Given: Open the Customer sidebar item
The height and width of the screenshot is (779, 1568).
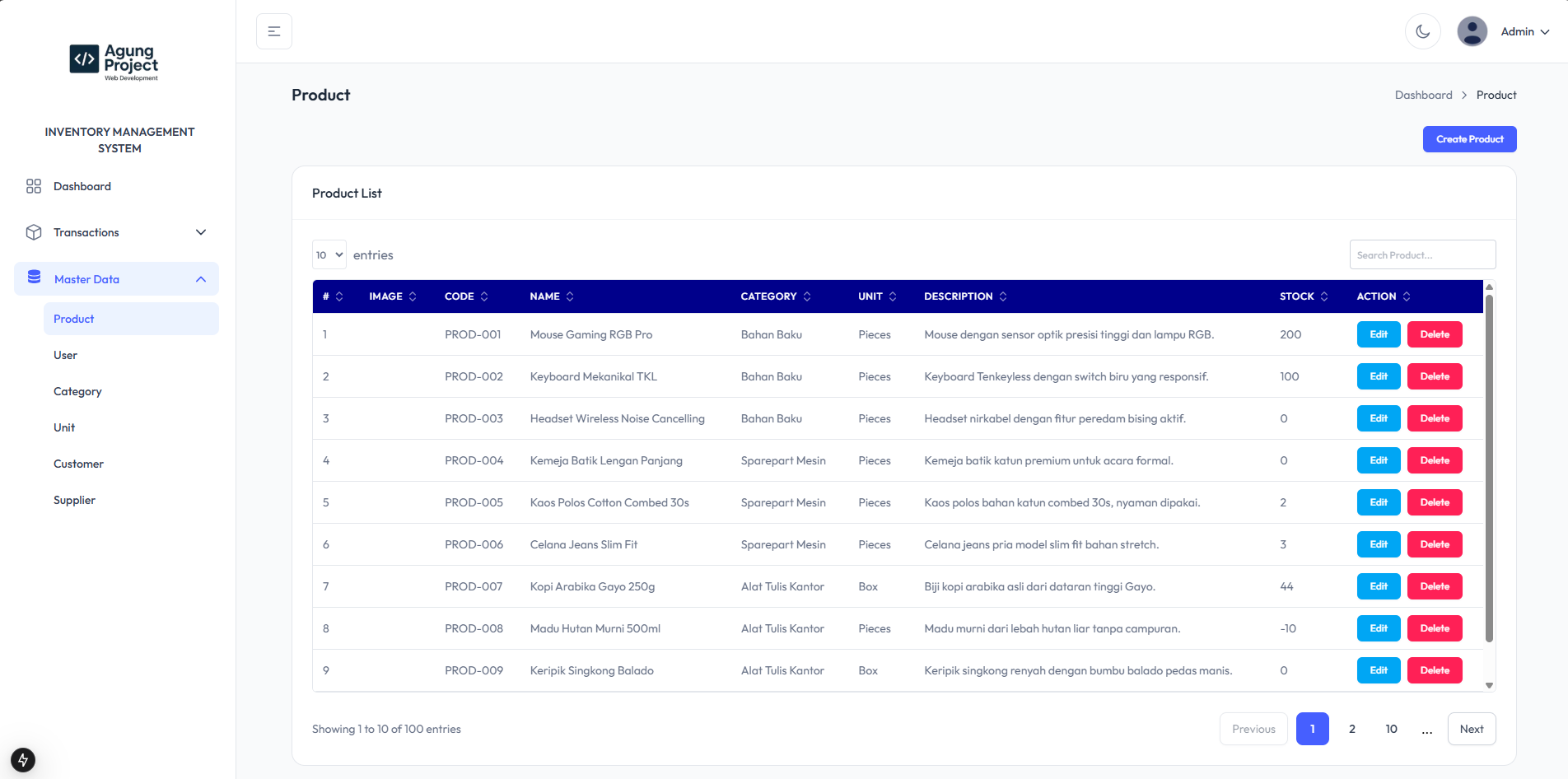Looking at the screenshot, I should [131, 464].
